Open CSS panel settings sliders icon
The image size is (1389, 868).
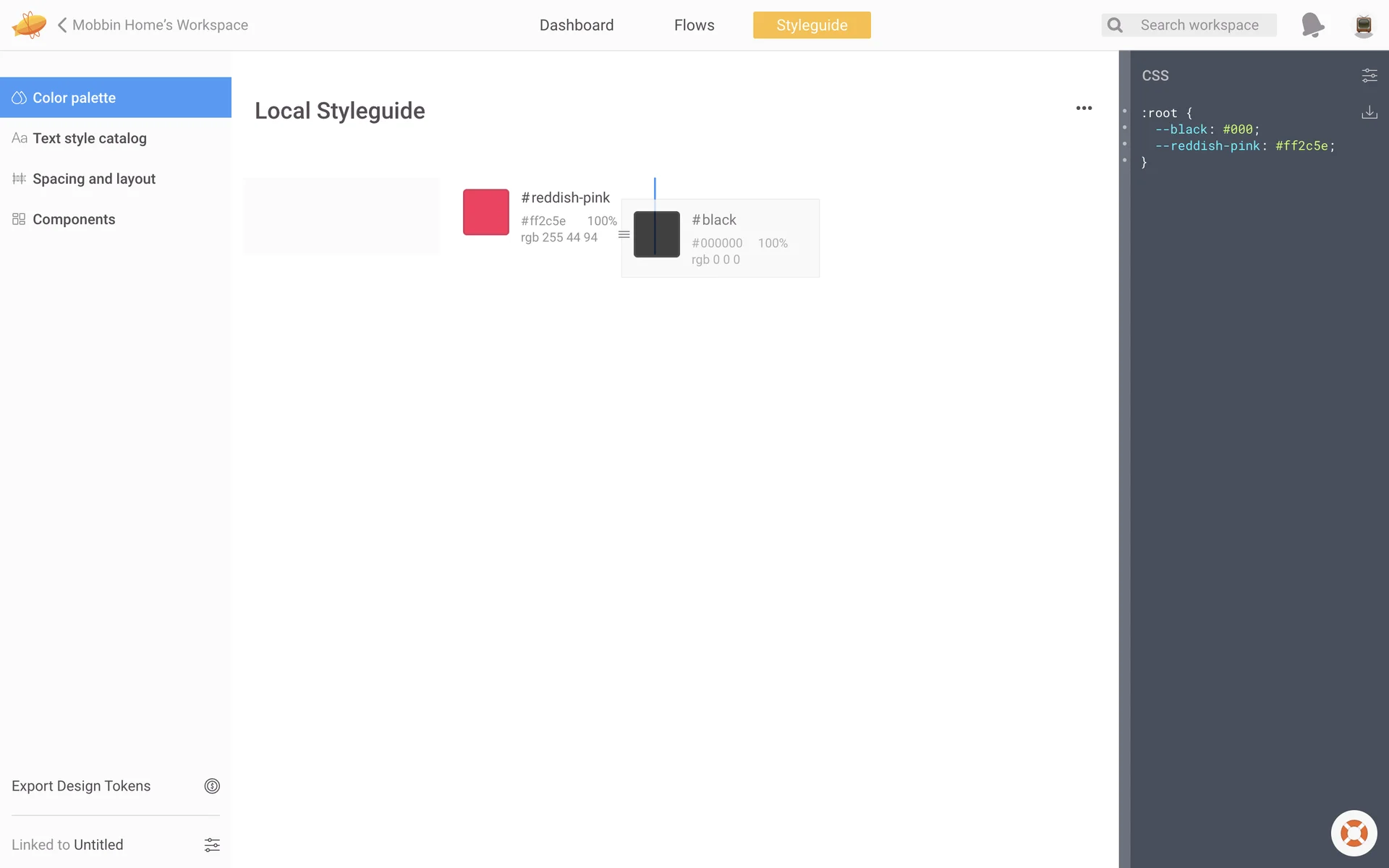(x=1369, y=75)
